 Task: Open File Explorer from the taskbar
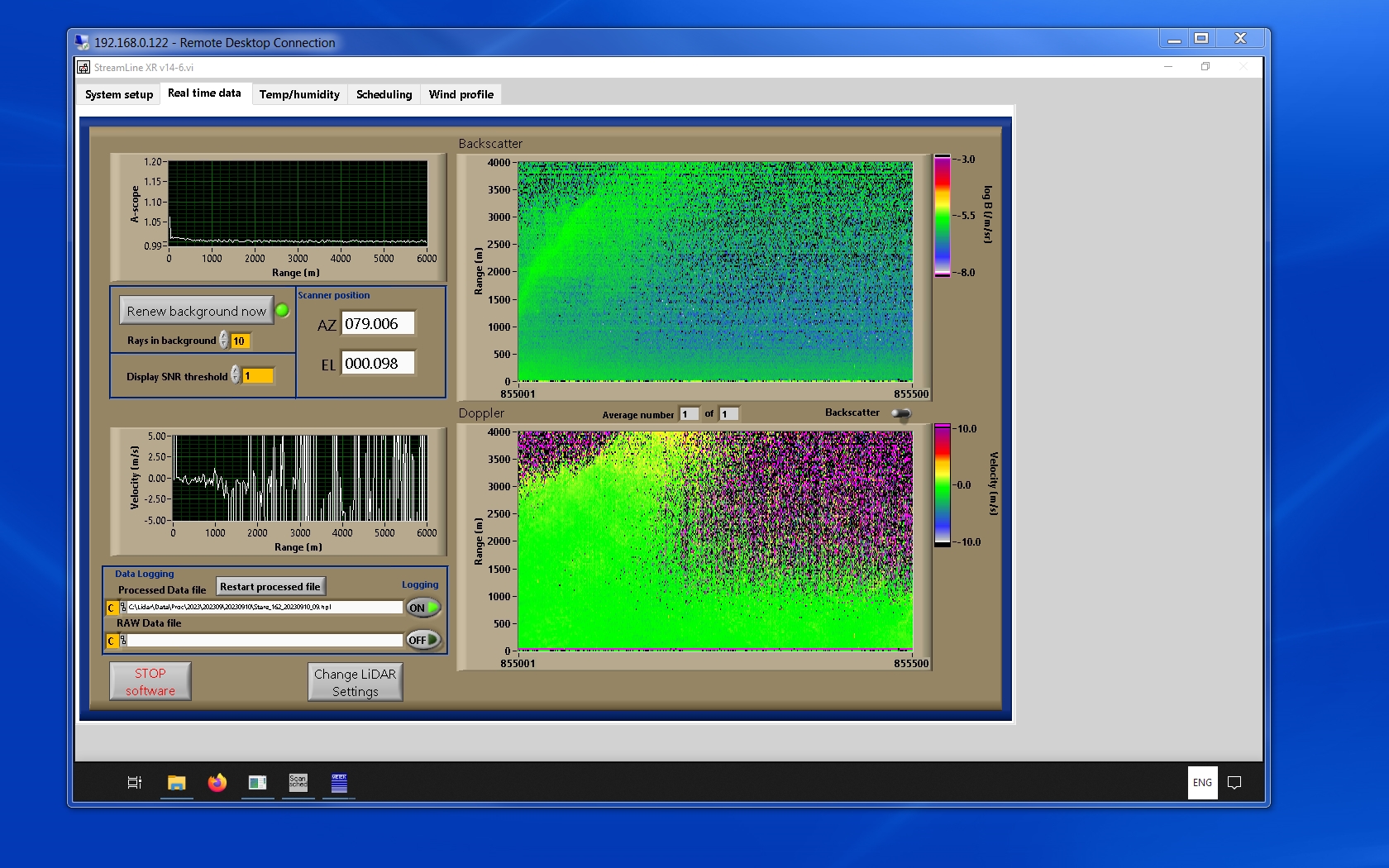[176, 782]
